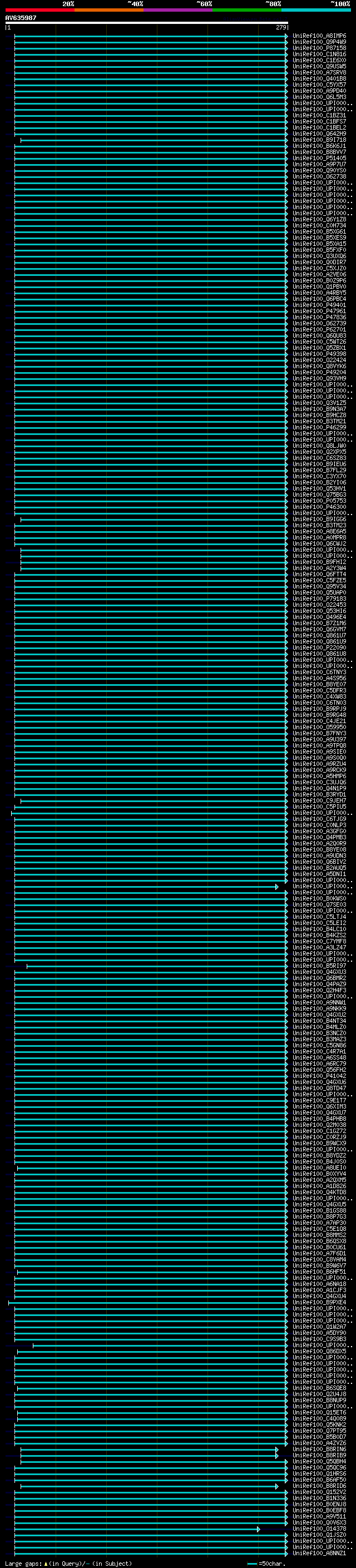
Task: Select the UniRef100_C0H734 label
Action: coord(319,225)
